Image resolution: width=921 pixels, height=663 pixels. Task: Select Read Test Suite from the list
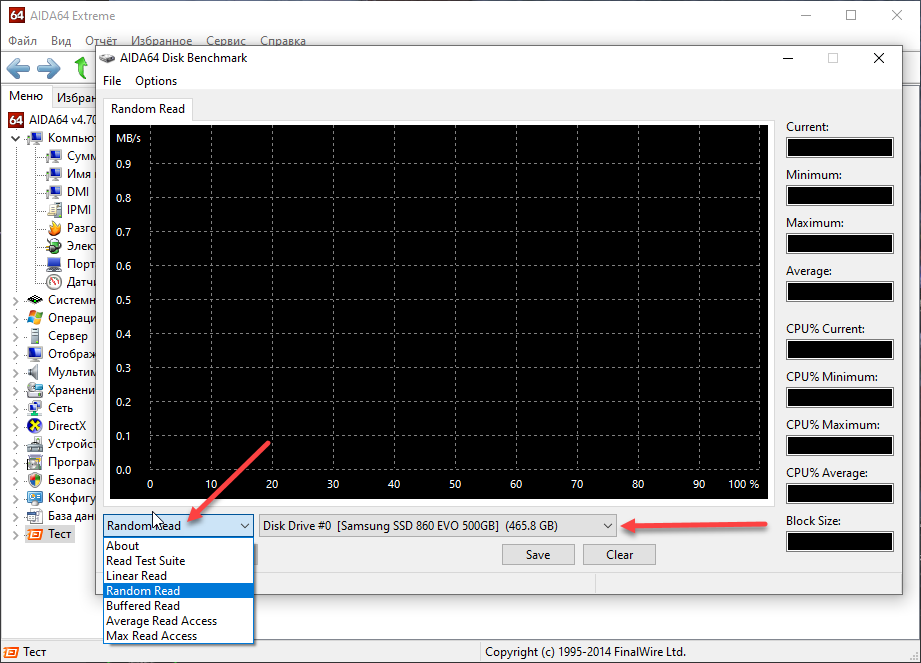tap(145, 561)
